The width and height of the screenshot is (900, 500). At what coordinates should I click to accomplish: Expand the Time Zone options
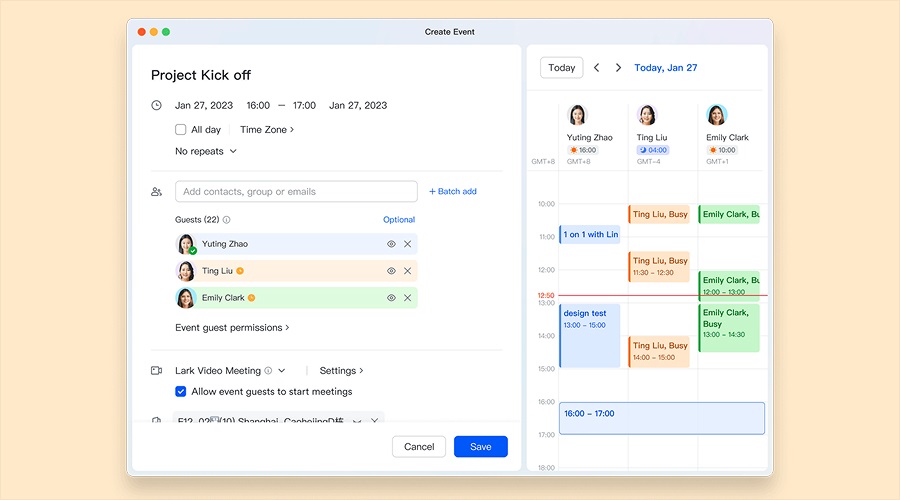(267, 130)
